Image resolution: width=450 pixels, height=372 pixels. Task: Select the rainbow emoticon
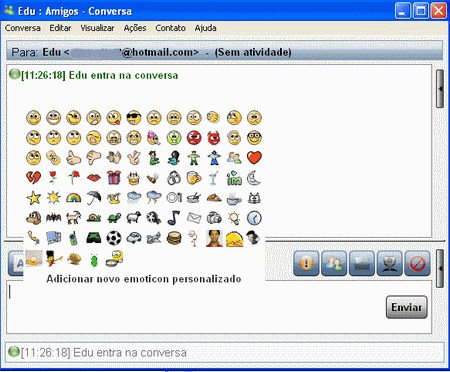[x=74, y=198]
